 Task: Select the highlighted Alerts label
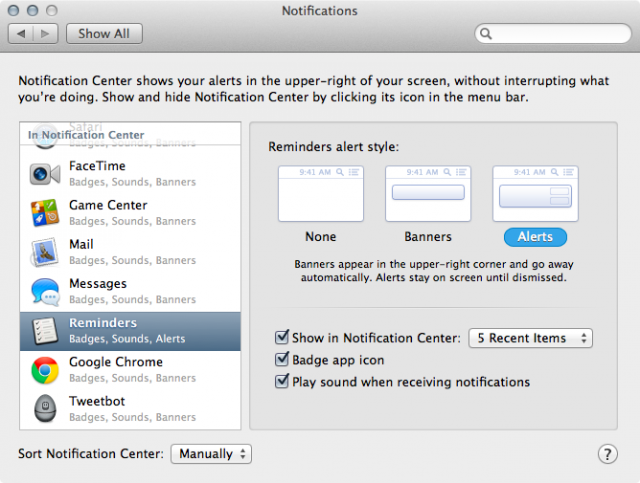point(536,237)
